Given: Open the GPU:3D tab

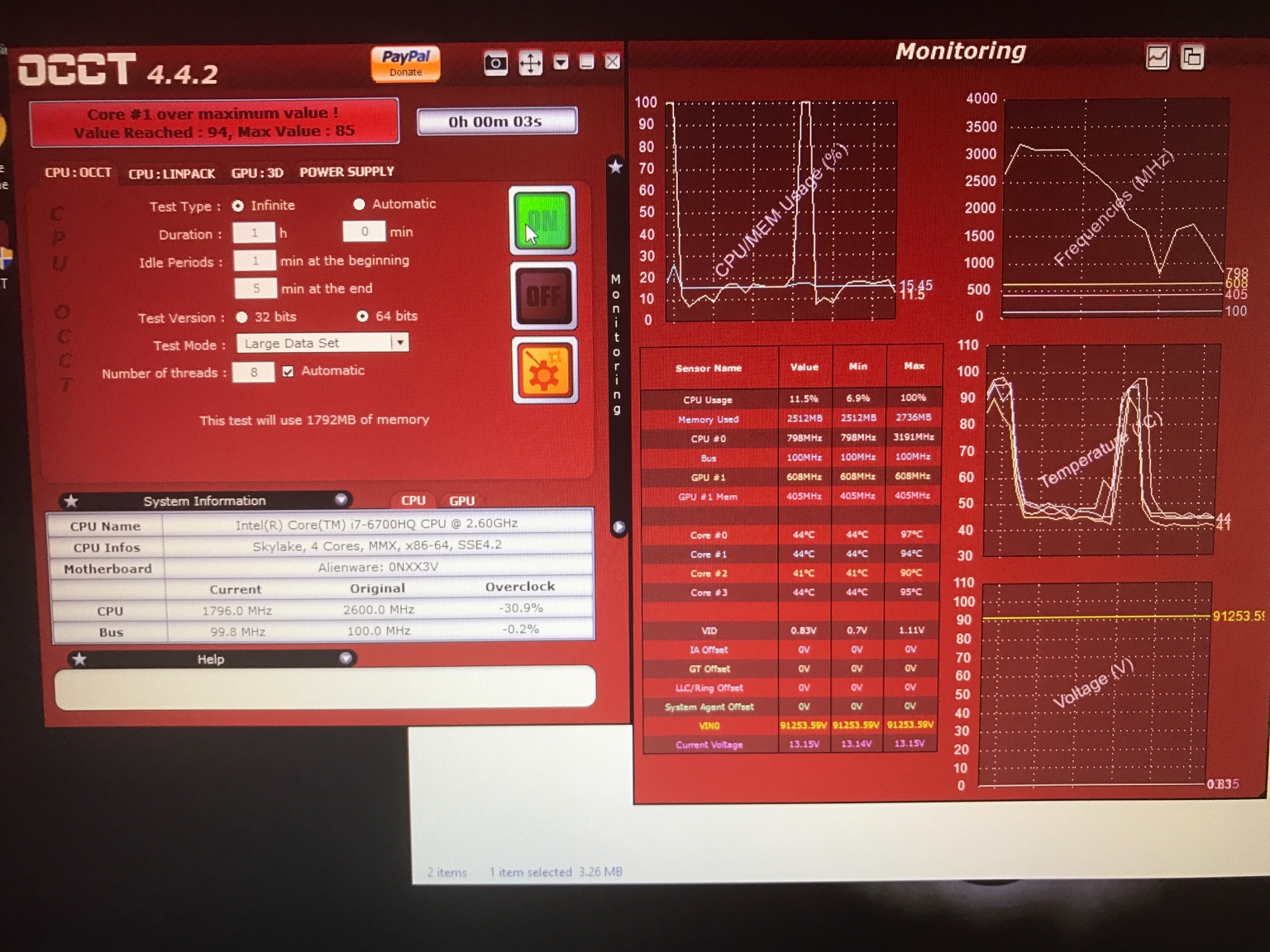Looking at the screenshot, I should pos(257,173).
